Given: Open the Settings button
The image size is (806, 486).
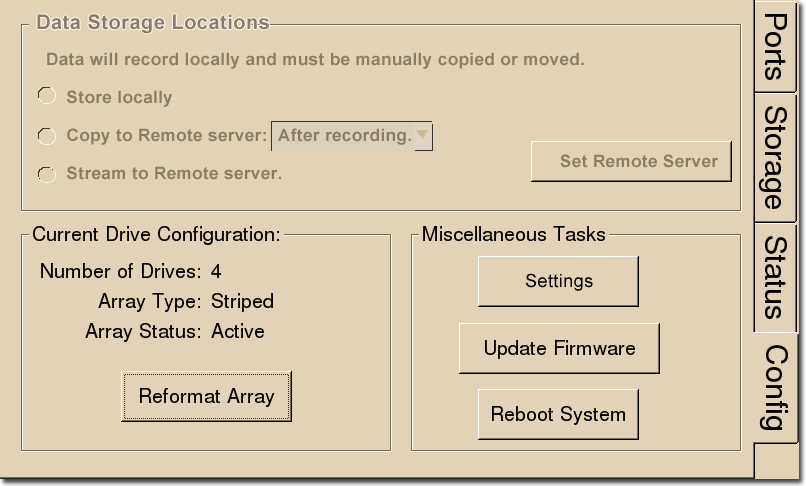Looking at the screenshot, I should pyautogui.click(x=558, y=281).
